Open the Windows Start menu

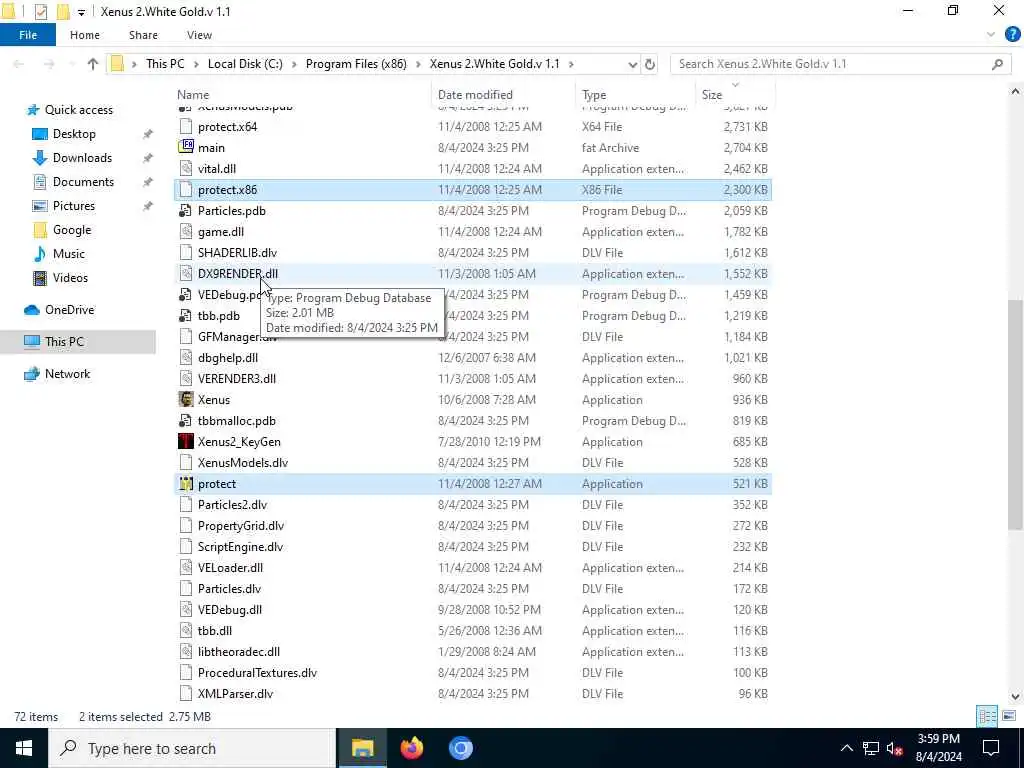click(x=24, y=748)
